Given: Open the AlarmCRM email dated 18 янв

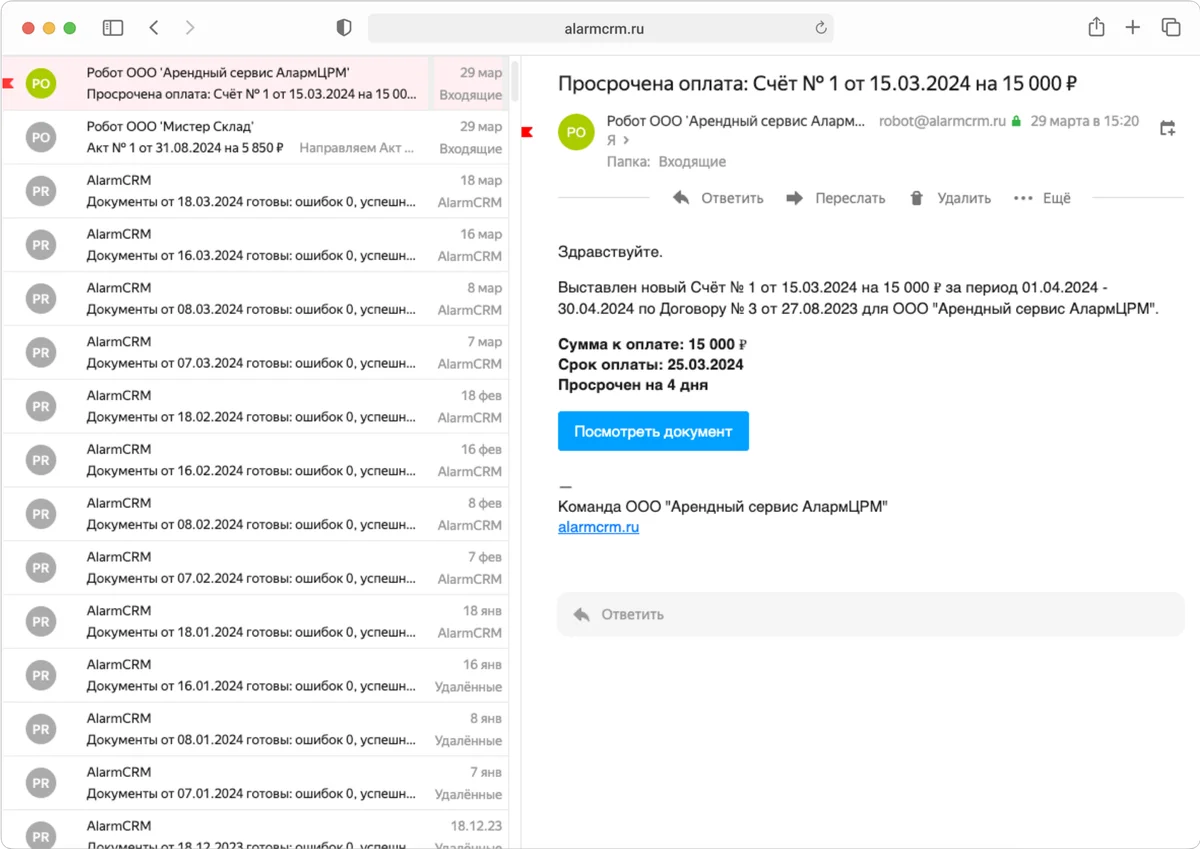Looking at the screenshot, I should [x=254, y=622].
